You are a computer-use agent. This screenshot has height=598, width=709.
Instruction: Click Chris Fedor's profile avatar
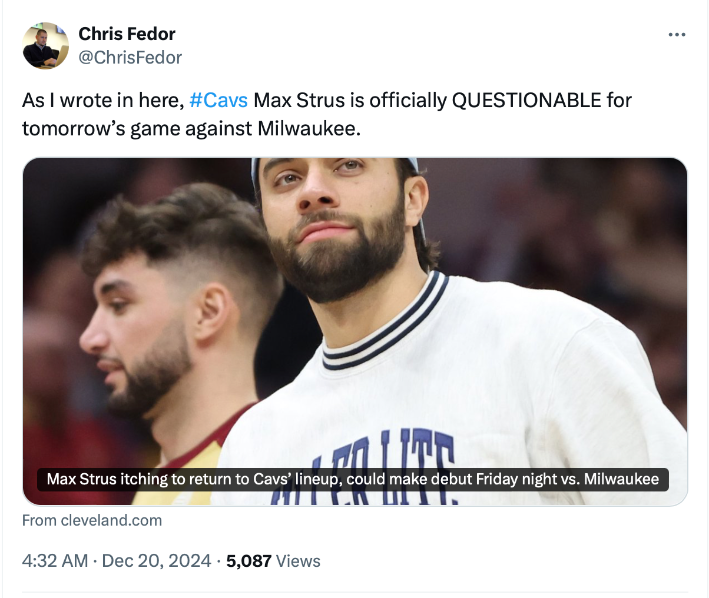click(x=46, y=46)
